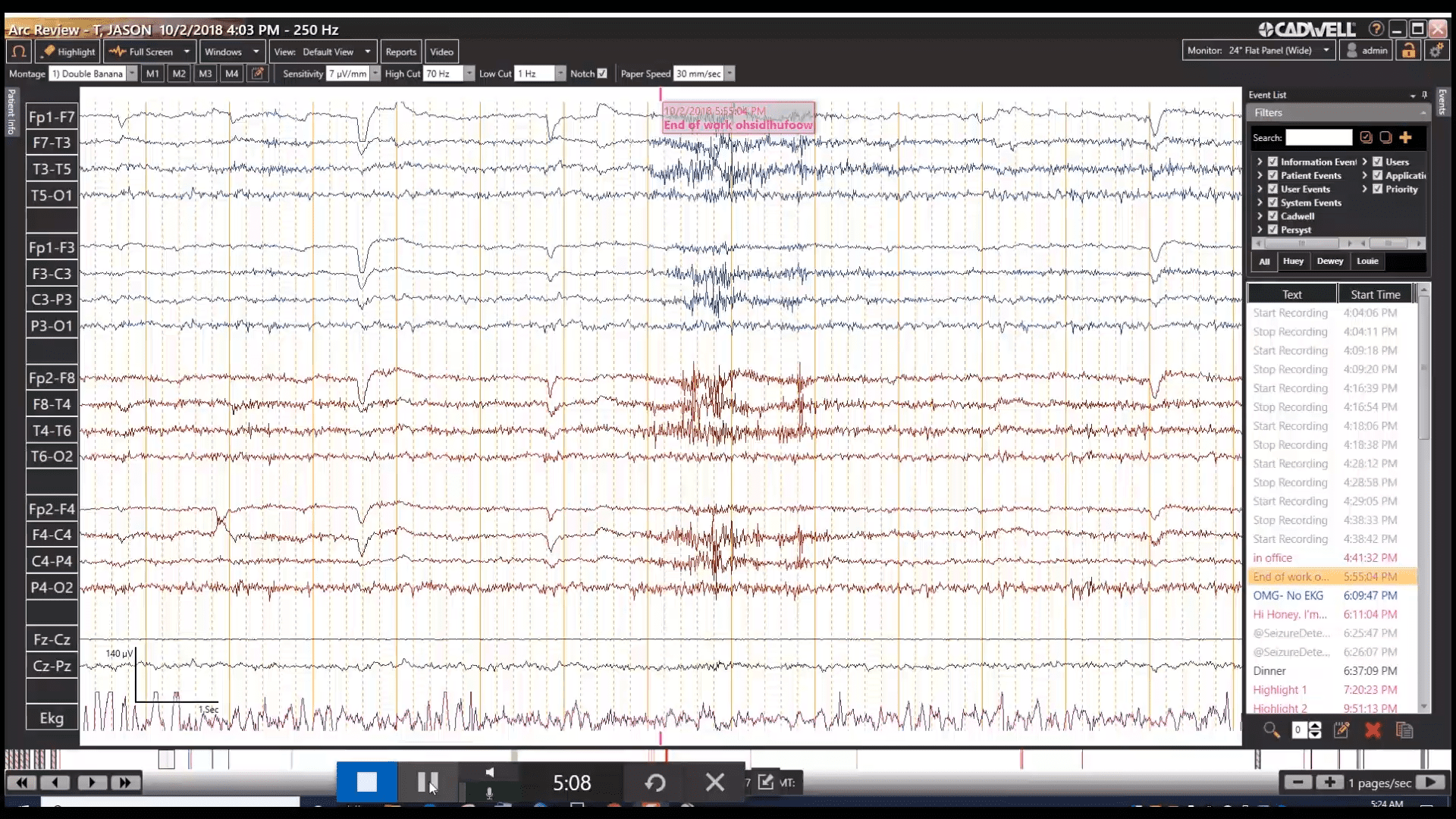Click the orange plus add filter icon
Image resolution: width=1456 pixels, height=819 pixels.
(1405, 137)
